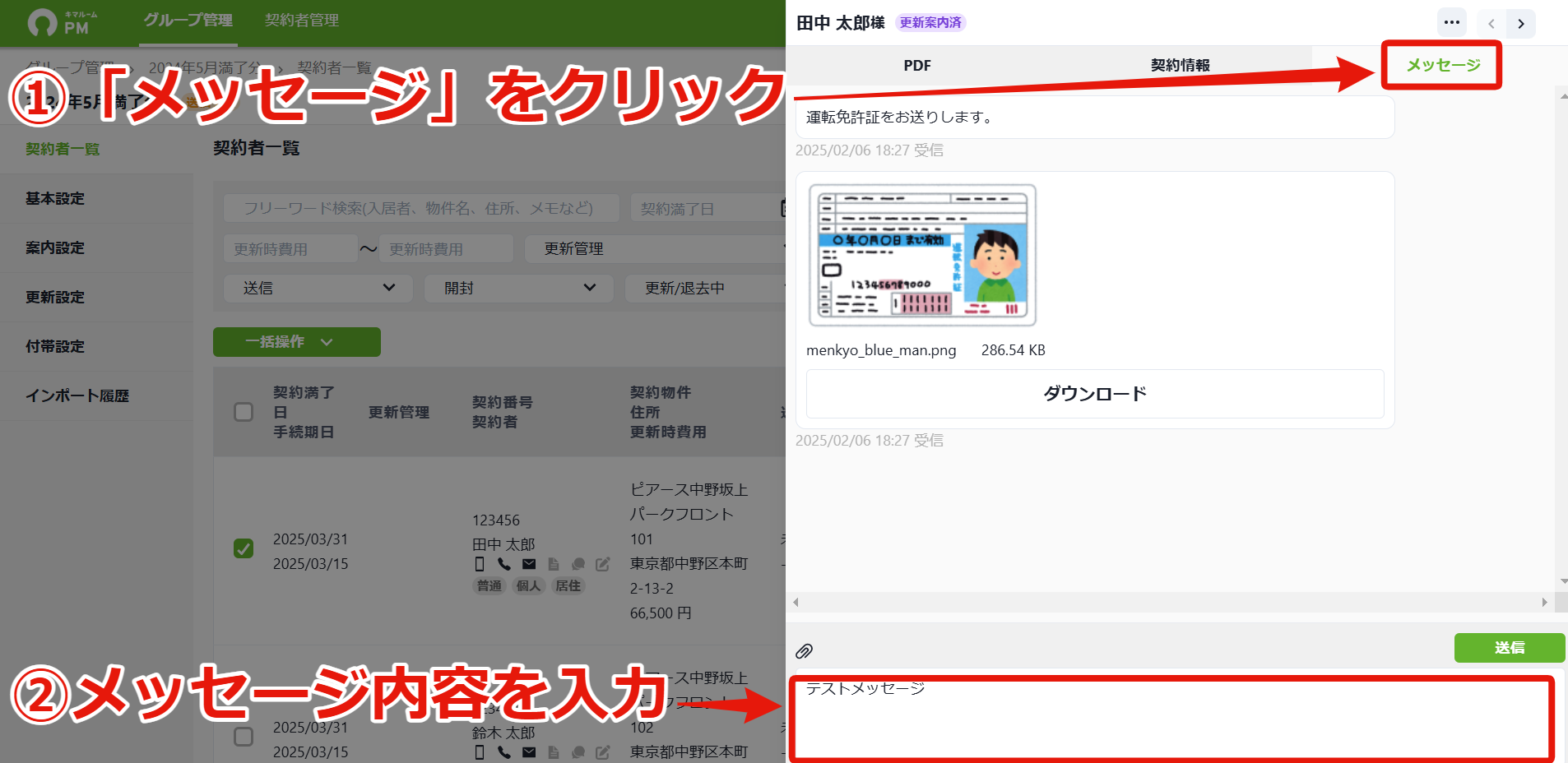Switch to the PDF tab
Viewport: 1568px width, 763px height.
917,65
